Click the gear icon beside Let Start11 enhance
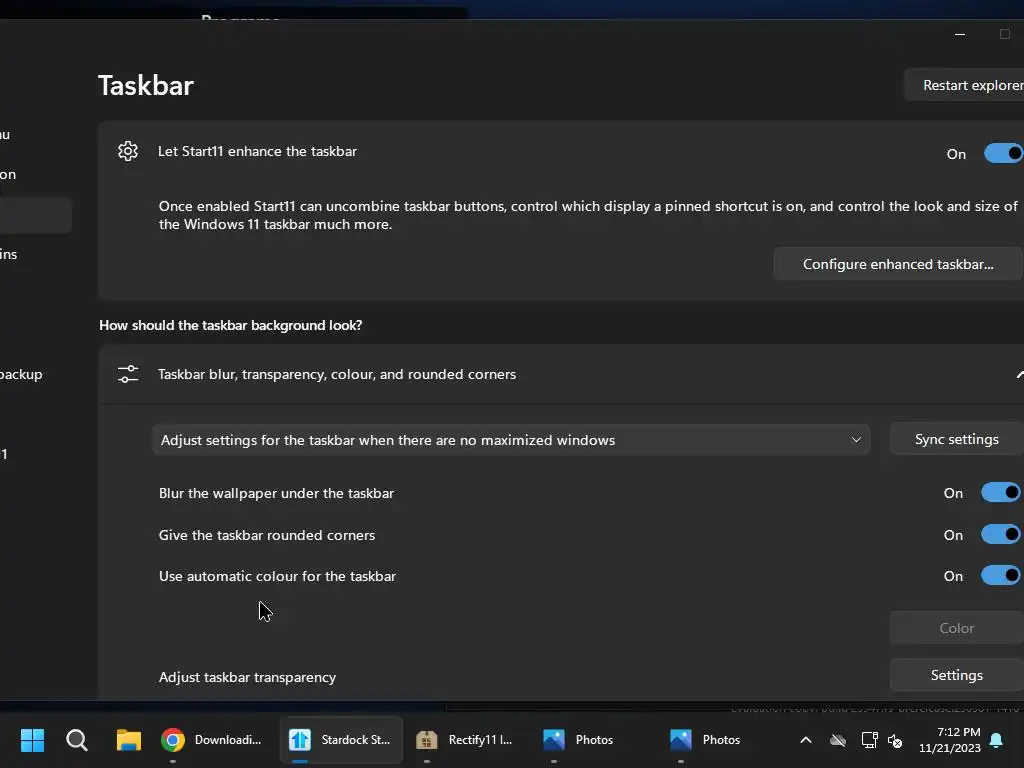The height and width of the screenshot is (768, 1024). [x=128, y=151]
